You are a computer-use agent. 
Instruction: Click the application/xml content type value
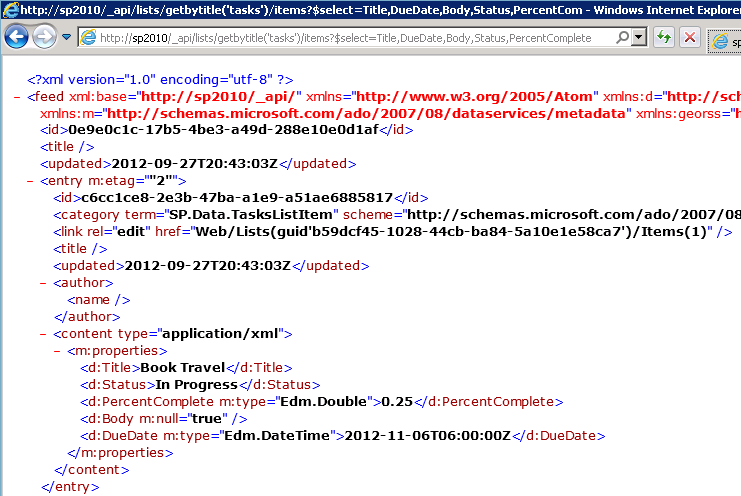[220, 334]
